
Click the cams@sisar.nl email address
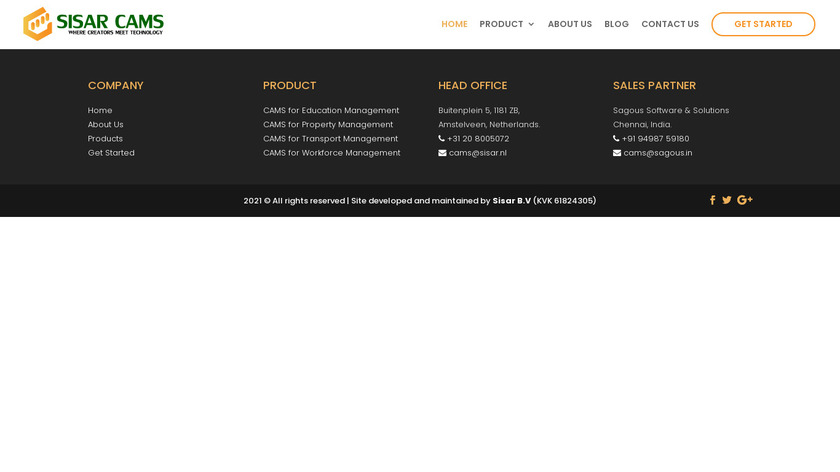click(x=478, y=153)
